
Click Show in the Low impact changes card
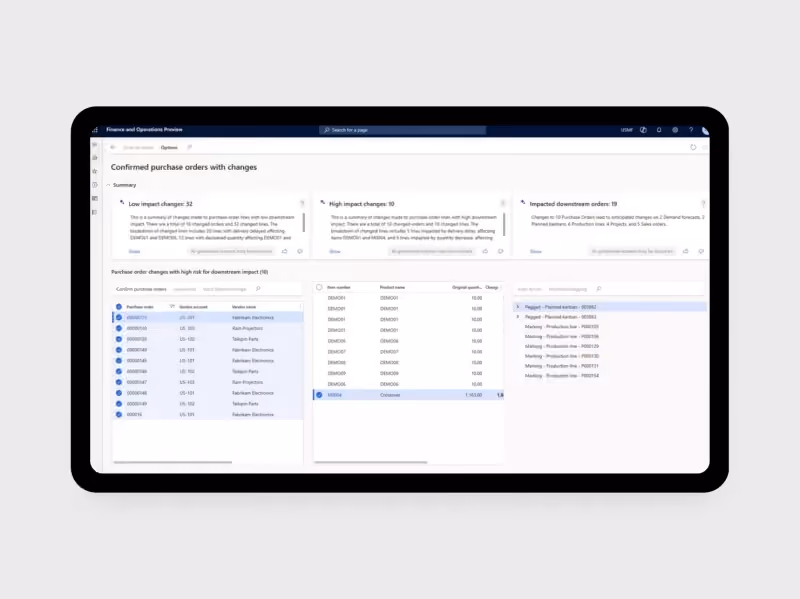click(134, 252)
